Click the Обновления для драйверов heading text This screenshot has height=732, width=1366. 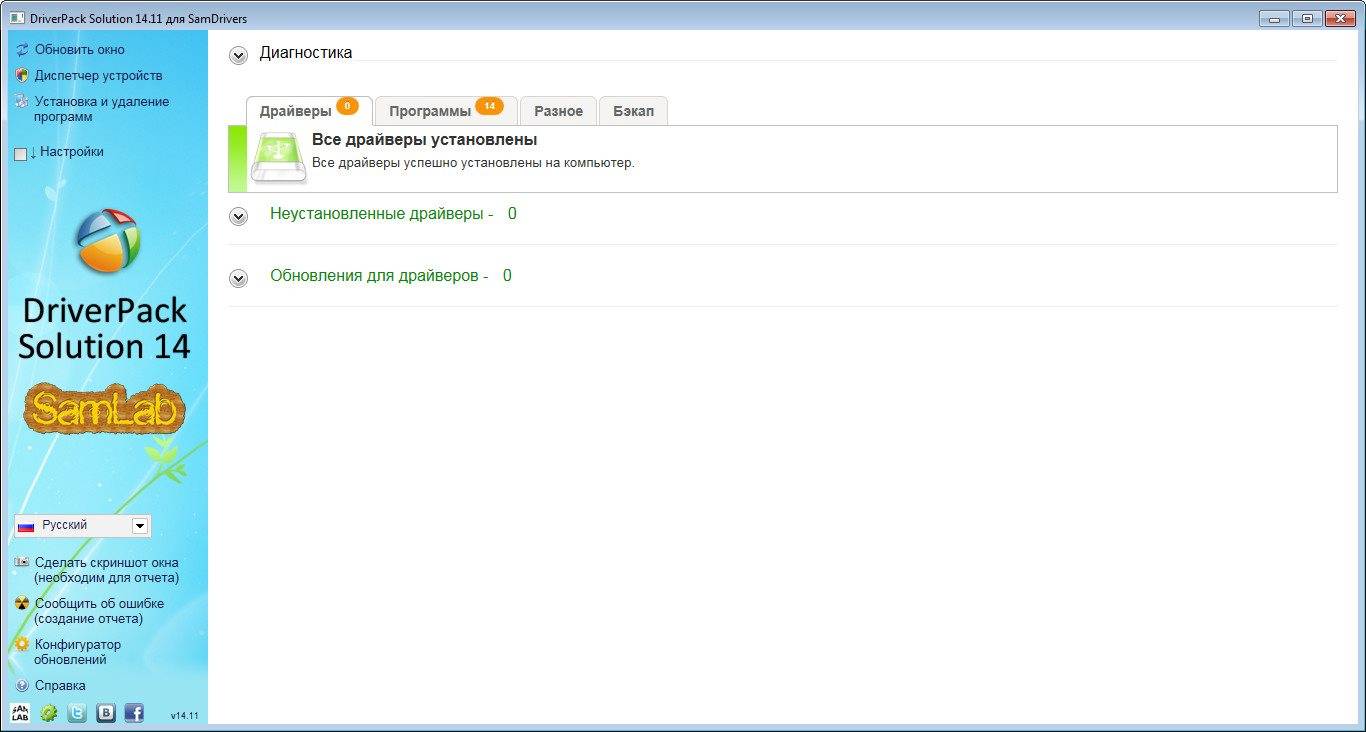pyautogui.click(x=379, y=275)
